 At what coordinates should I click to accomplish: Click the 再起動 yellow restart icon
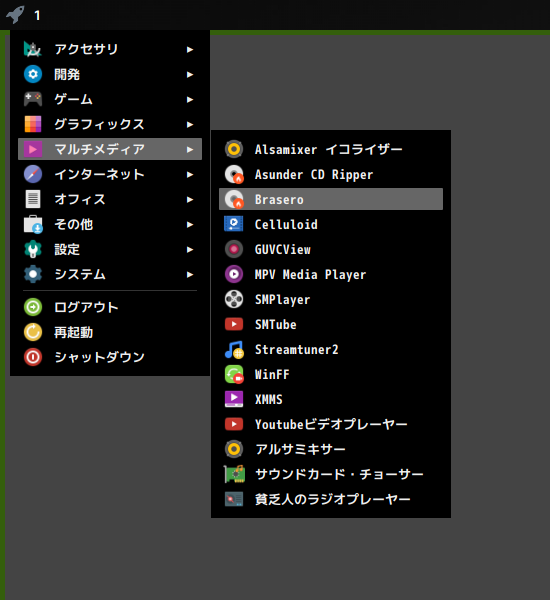33,332
